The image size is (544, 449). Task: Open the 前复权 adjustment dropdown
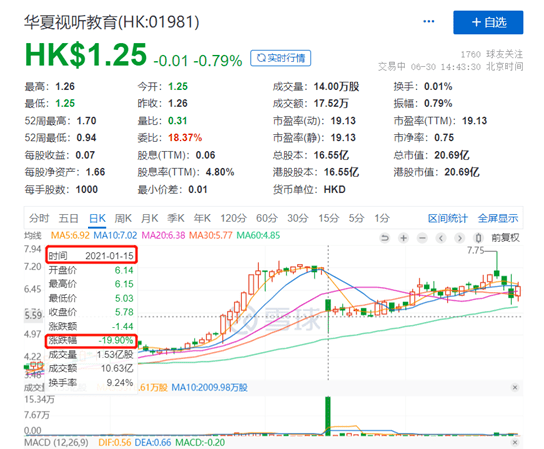coord(505,238)
